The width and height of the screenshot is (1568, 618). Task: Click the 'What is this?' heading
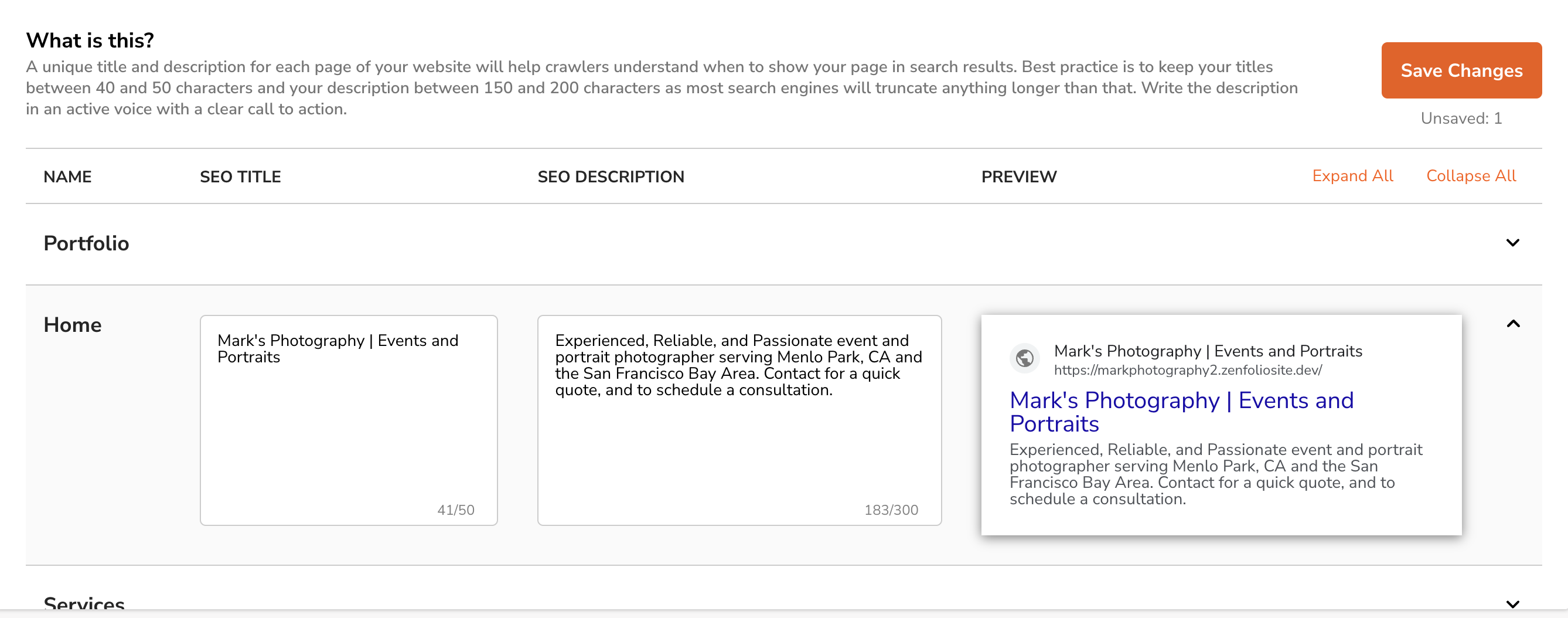pos(90,40)
